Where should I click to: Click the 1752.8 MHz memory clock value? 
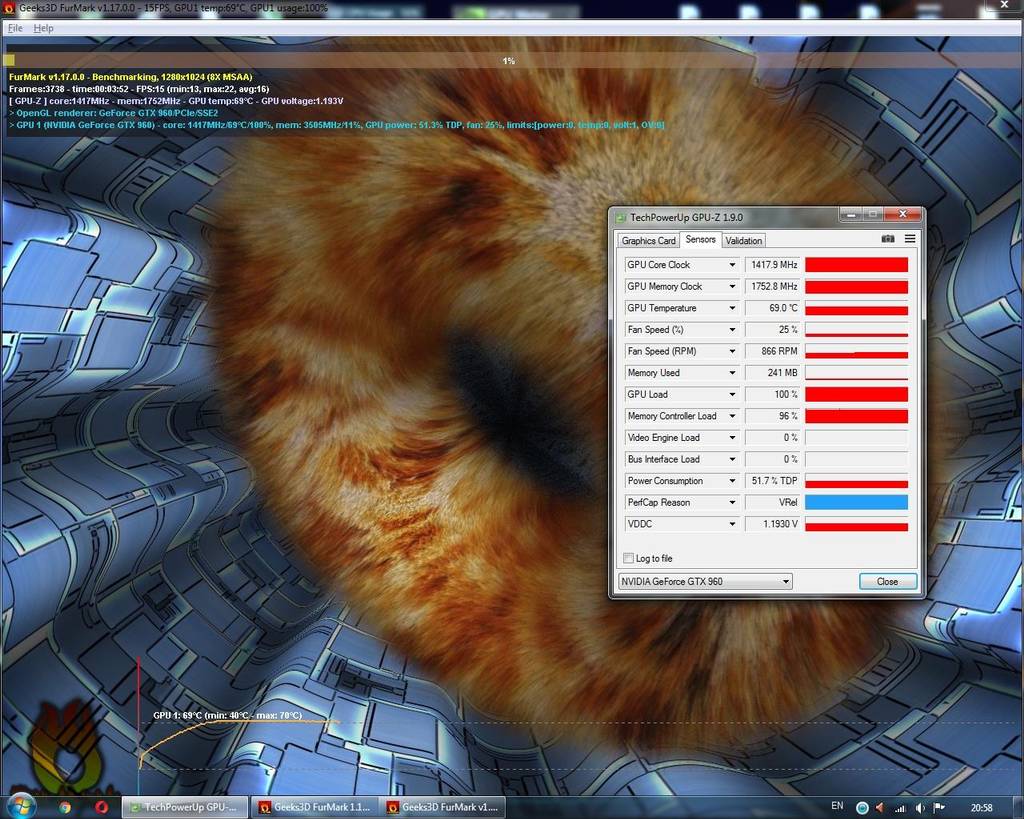[x=773, y=286]
